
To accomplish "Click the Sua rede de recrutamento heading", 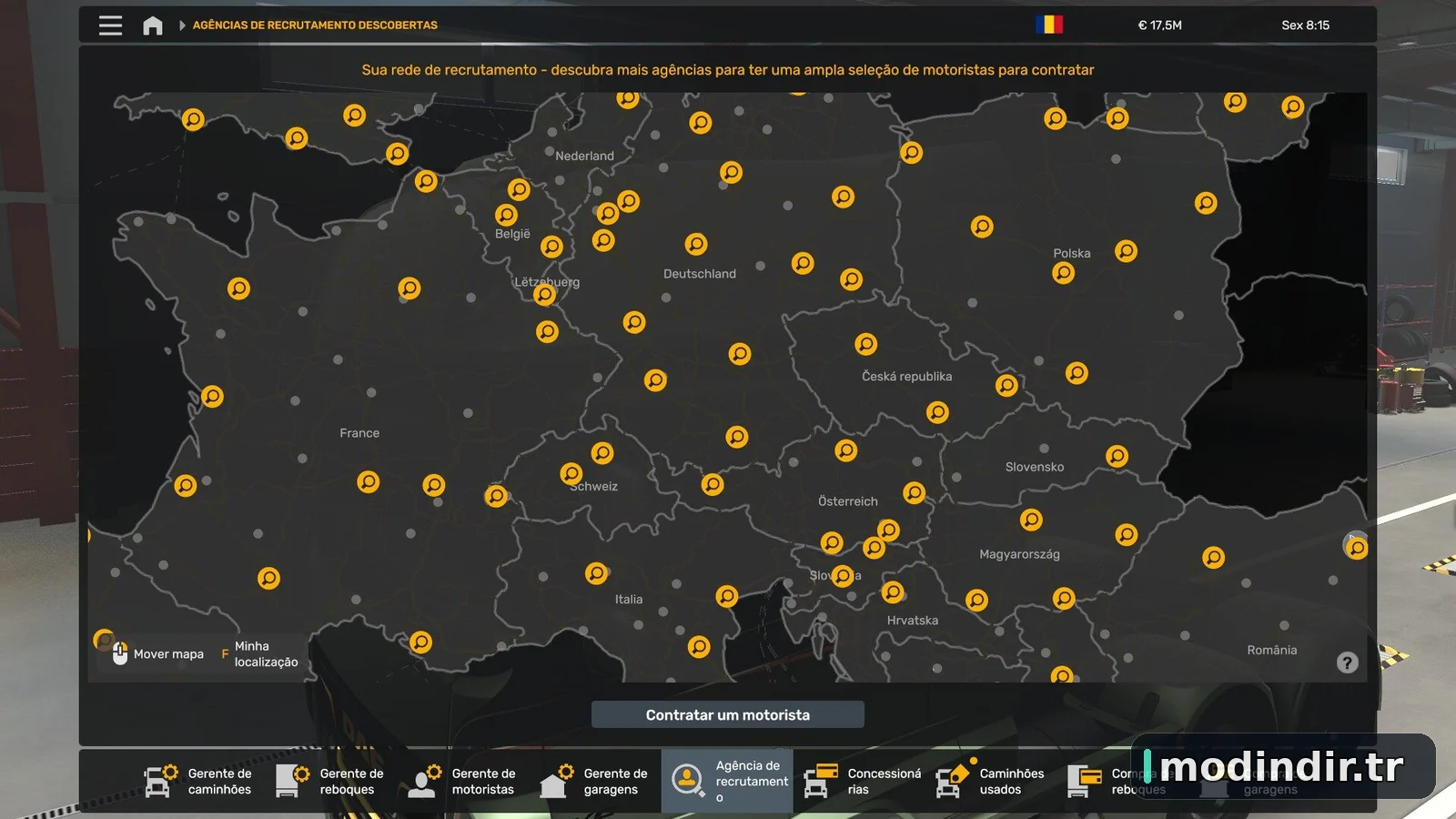I will coord(728,70).
